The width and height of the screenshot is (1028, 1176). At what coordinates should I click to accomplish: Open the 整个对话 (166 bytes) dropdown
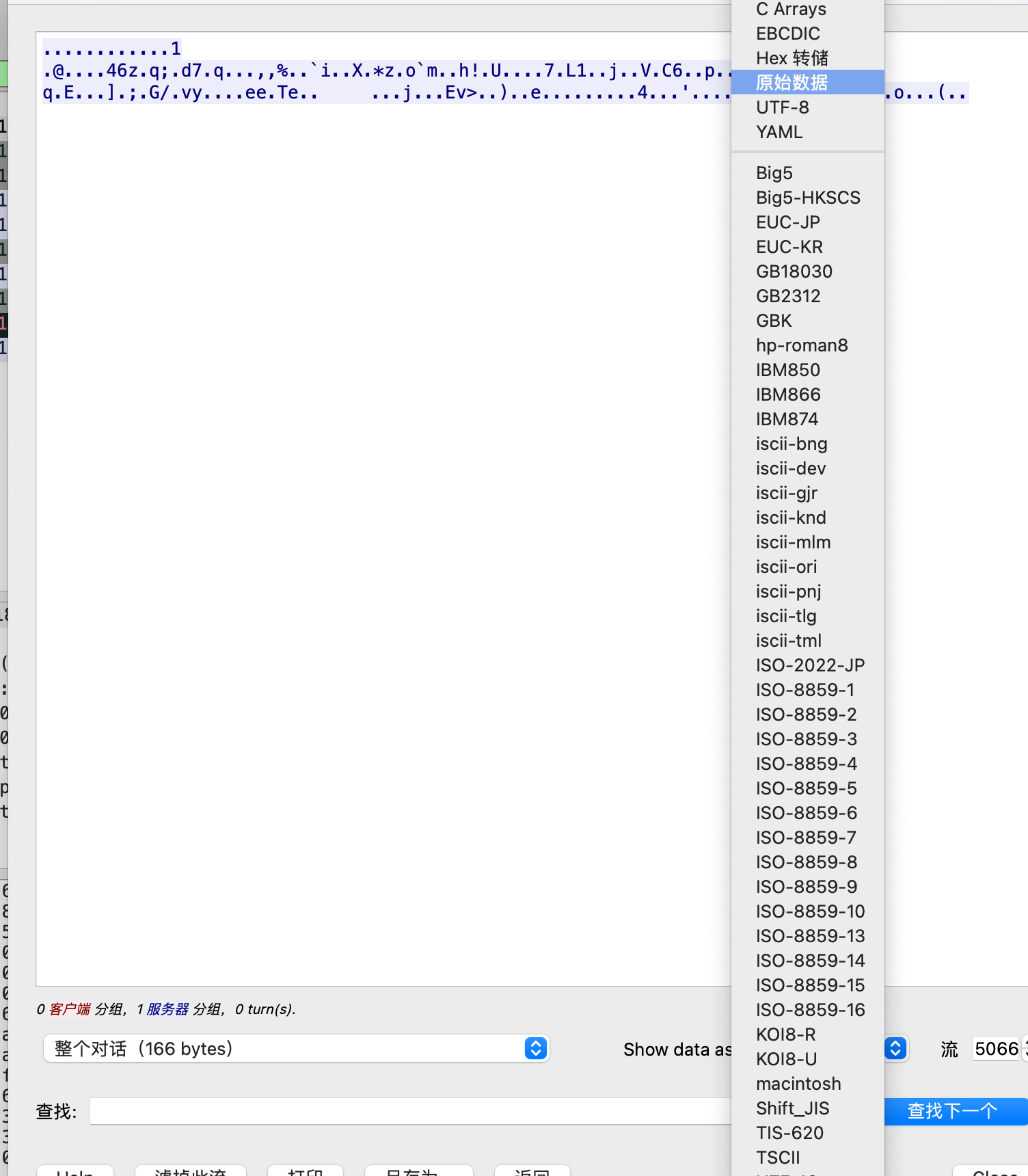pyautogui.click(x=296, y=1048)
